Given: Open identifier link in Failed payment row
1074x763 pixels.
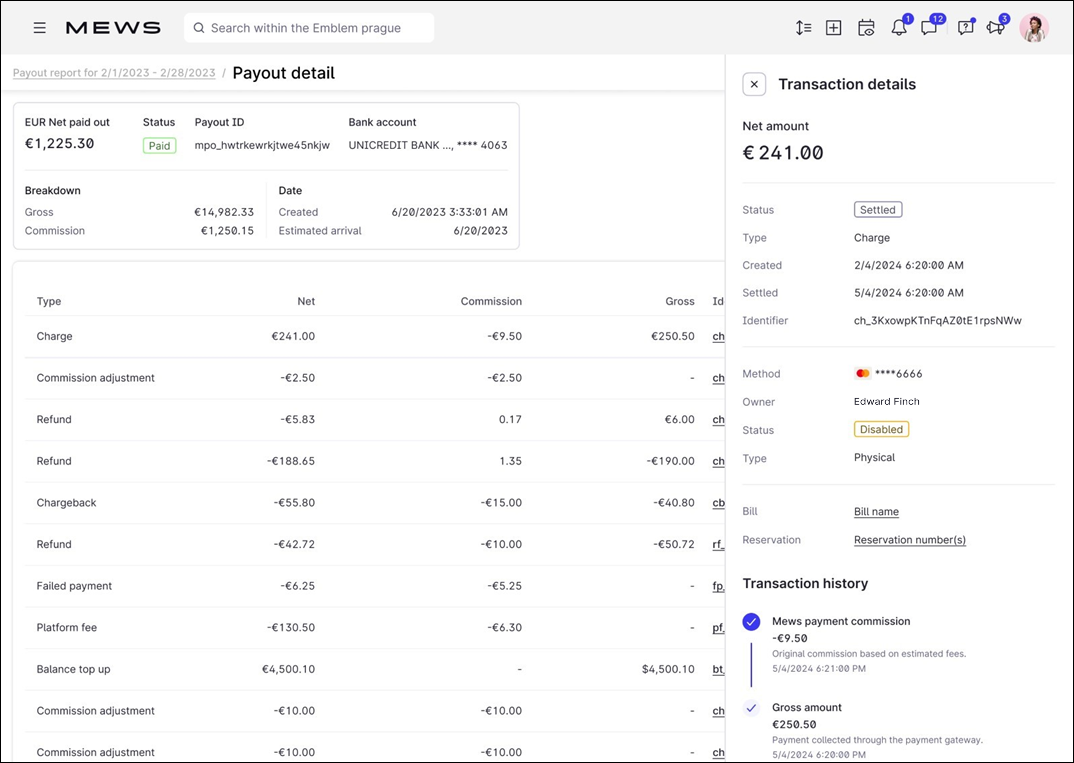Looking at the screenshot, I should coord(719,586).
